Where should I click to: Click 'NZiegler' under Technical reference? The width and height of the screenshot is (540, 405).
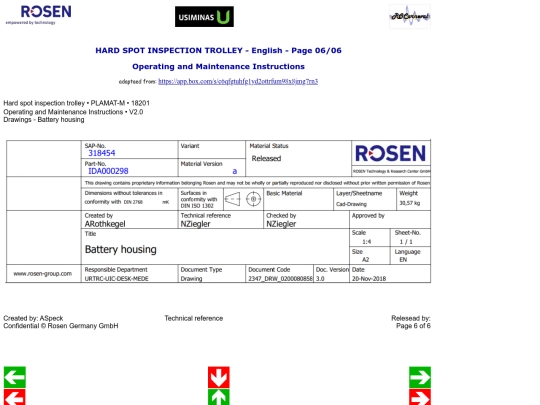click(195, 224)
